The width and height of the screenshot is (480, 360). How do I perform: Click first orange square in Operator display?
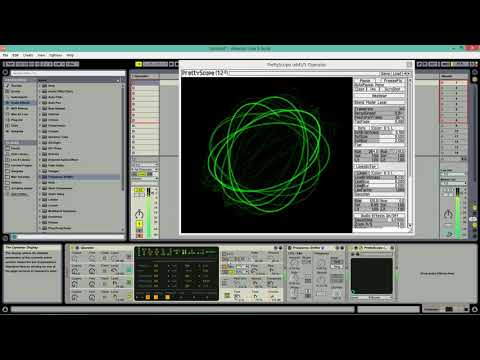148,297
